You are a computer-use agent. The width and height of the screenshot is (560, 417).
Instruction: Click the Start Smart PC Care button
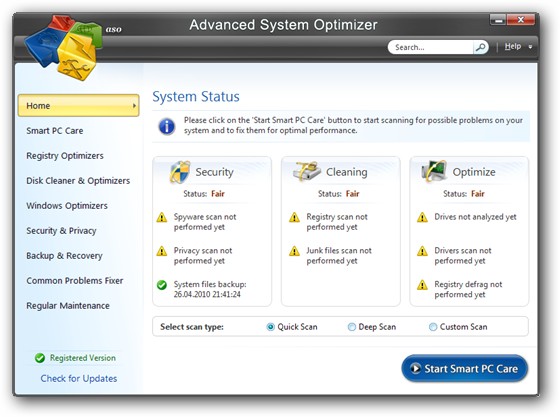tap(465, 368)
